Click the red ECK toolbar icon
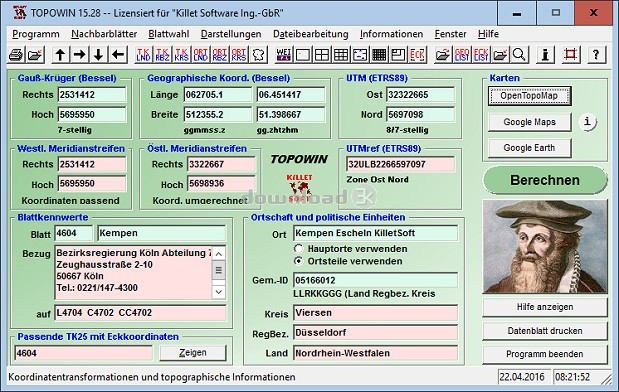 click(417, 54)
